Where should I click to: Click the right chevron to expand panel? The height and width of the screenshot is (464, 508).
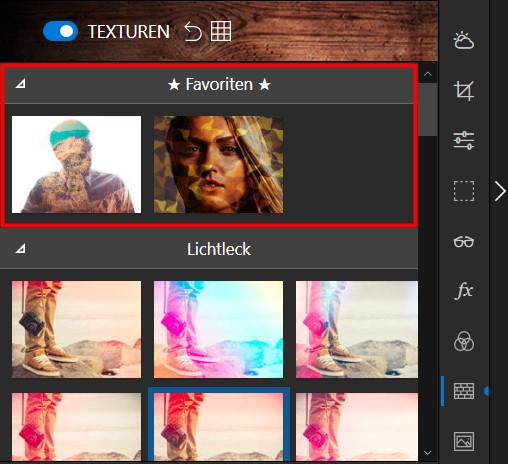pyautogui.click(x=500, y=191)
